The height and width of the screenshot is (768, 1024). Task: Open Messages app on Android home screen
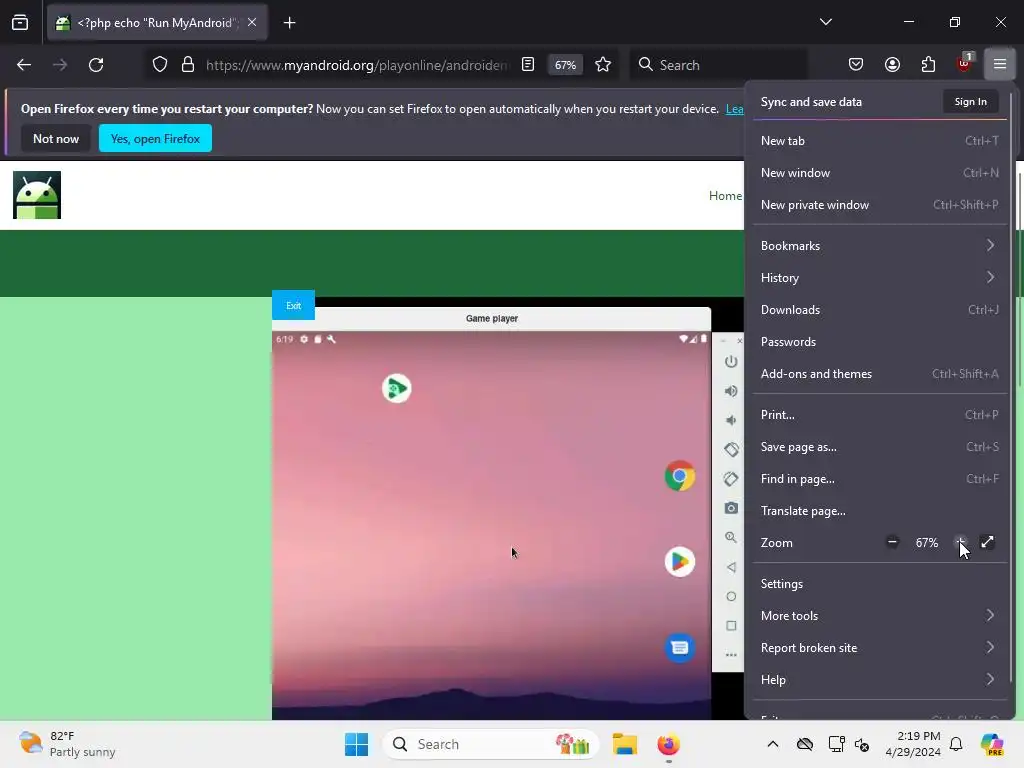click(679, 648)
